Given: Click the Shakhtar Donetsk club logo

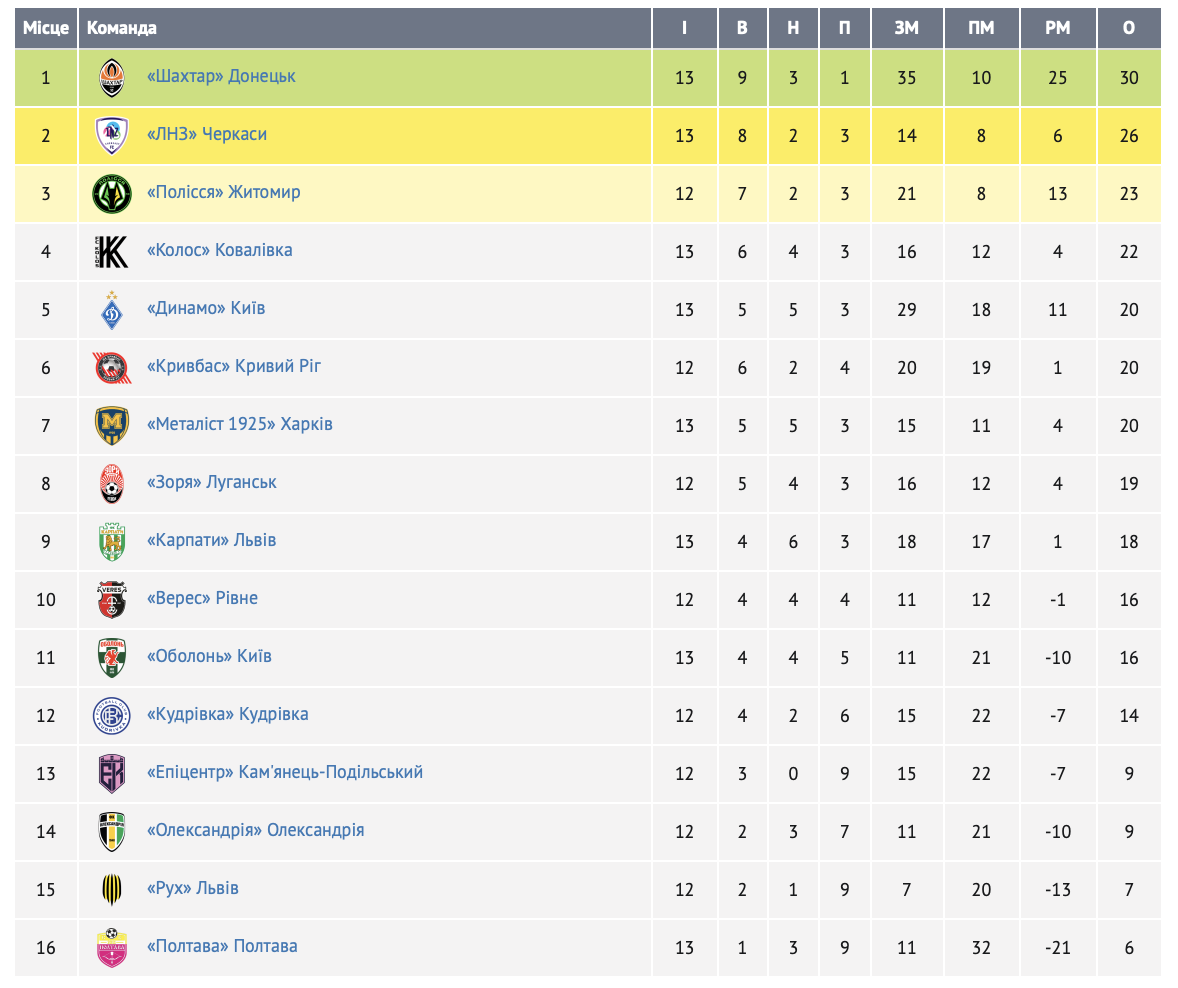Looking at the screenshot, I should tap(111, 77).
